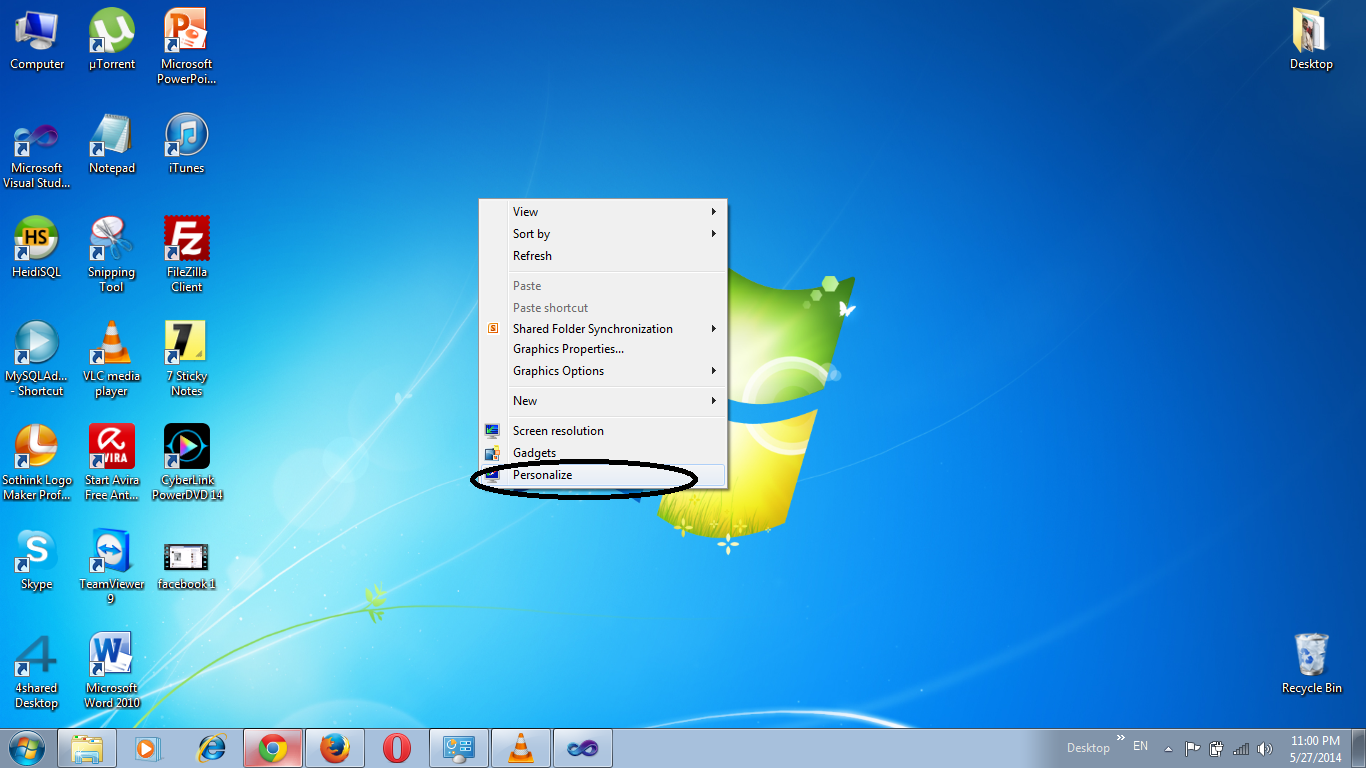Select the Snipping Tool shortcut

tap(112, 255)
